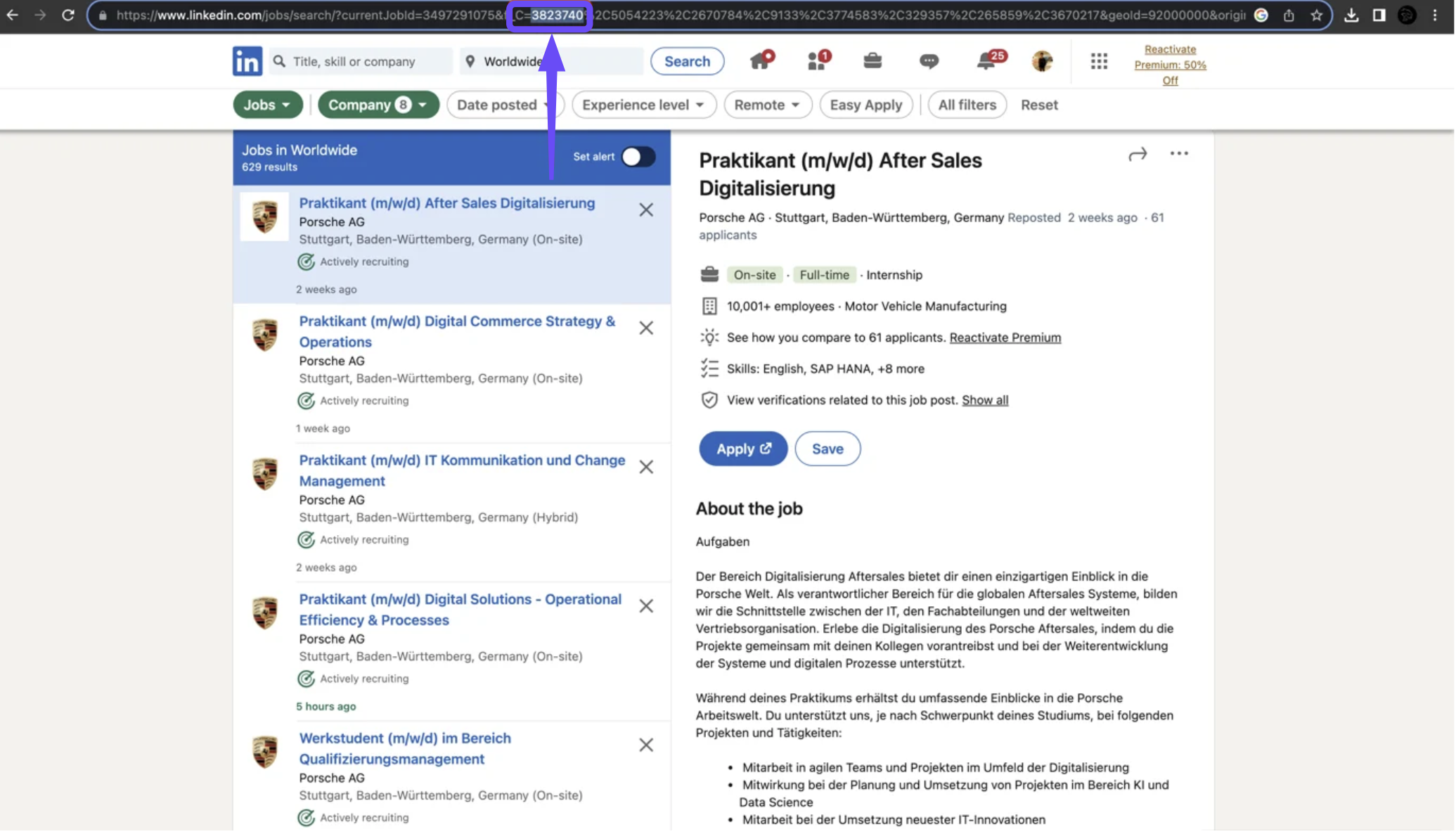Image resolution: width=1456 pixels, height=834 pixels.
Task: Click the Jobs briefcase nav icon
Action: coord(873,61)
